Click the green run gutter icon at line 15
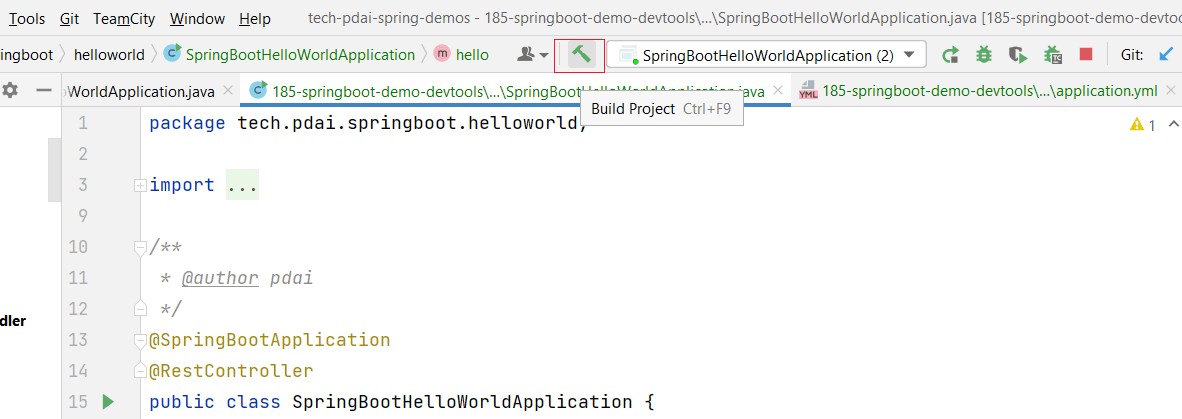Viewport: 1182px width, 419px height. click(x=108, y=402)
